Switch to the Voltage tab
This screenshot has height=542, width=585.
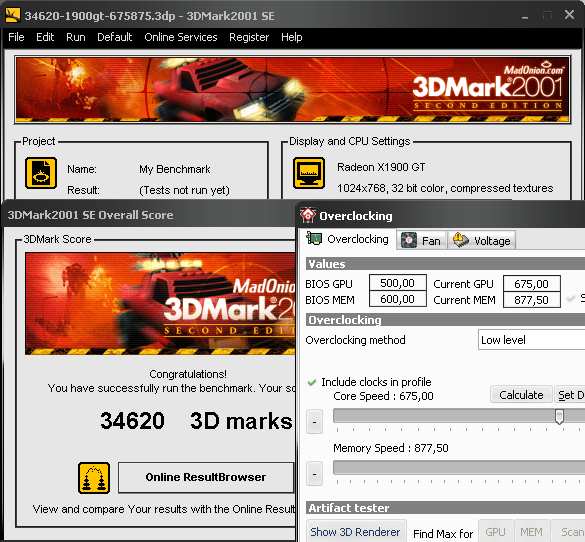click(x=482, y=240)
